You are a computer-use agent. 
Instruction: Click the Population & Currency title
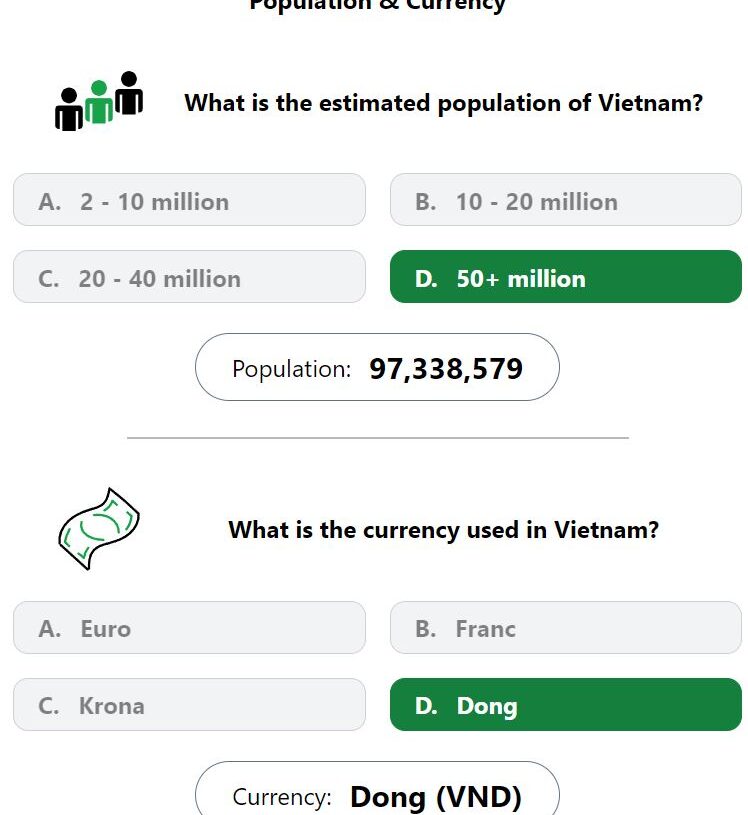(377, 5)
